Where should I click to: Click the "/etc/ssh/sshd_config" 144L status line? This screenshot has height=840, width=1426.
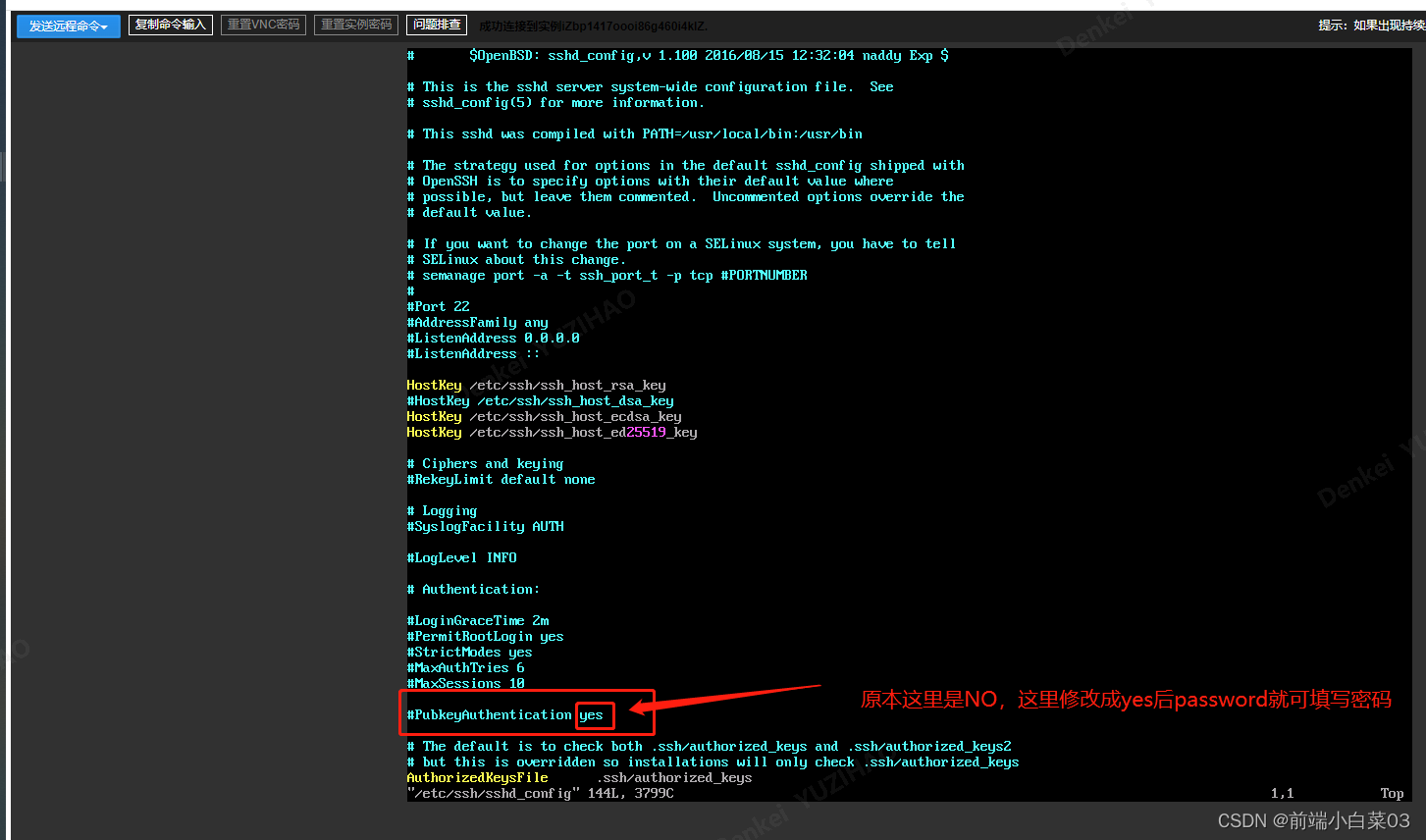click(541, 793)
